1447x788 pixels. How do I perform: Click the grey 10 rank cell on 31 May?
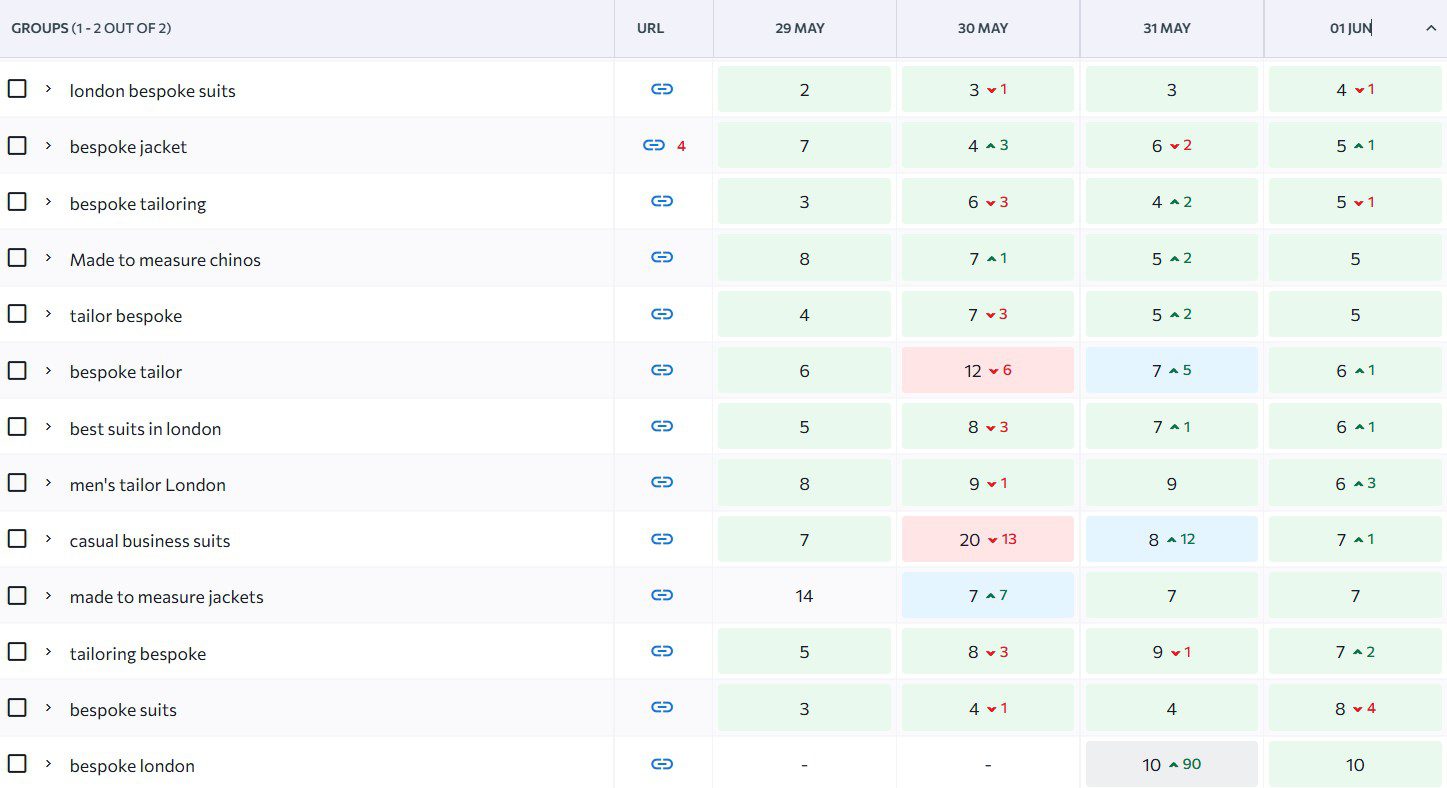pos(1171,764)
